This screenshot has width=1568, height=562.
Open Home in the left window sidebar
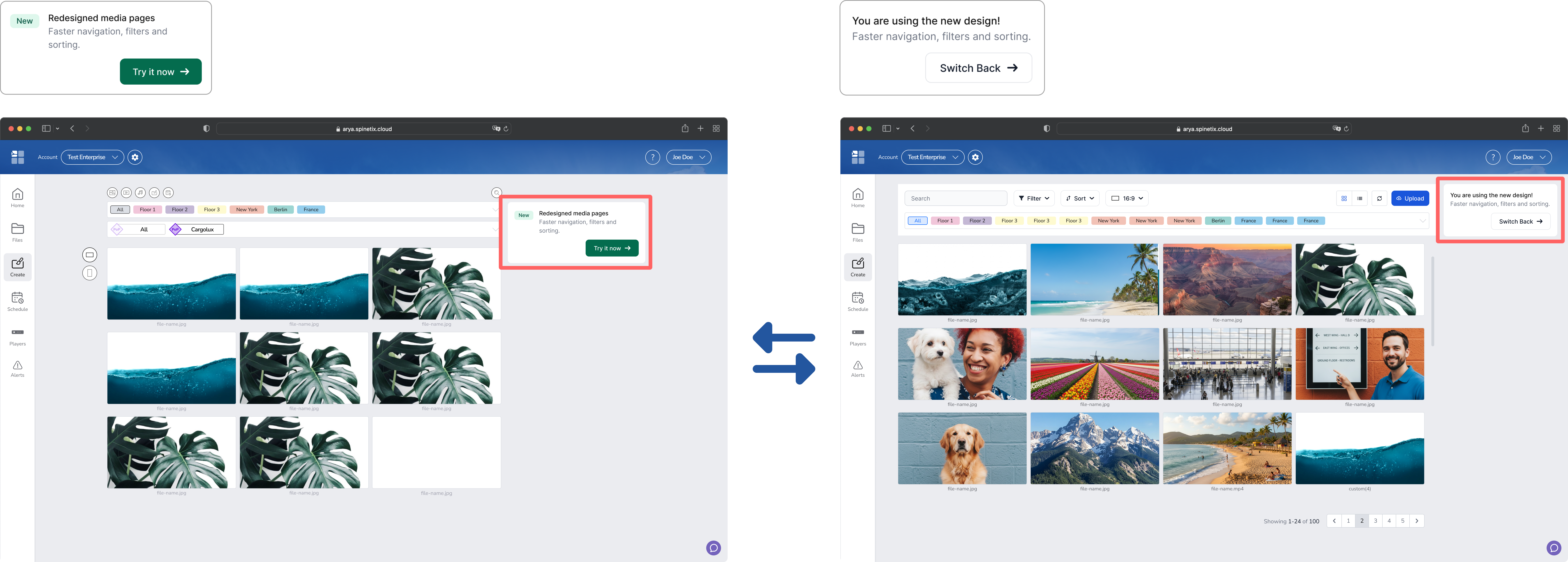point(18,198)
